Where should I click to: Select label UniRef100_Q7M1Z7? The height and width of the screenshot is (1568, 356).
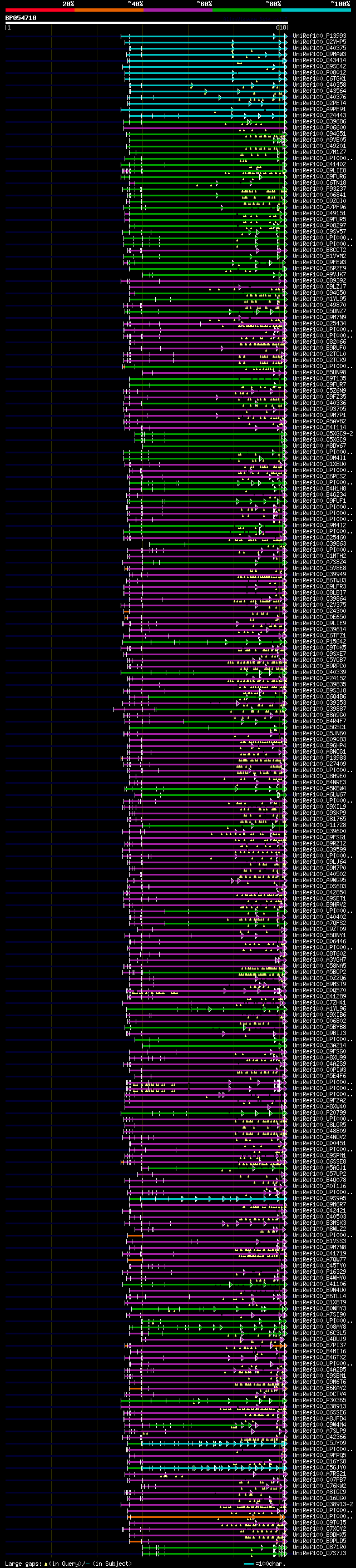pos(319,152)
